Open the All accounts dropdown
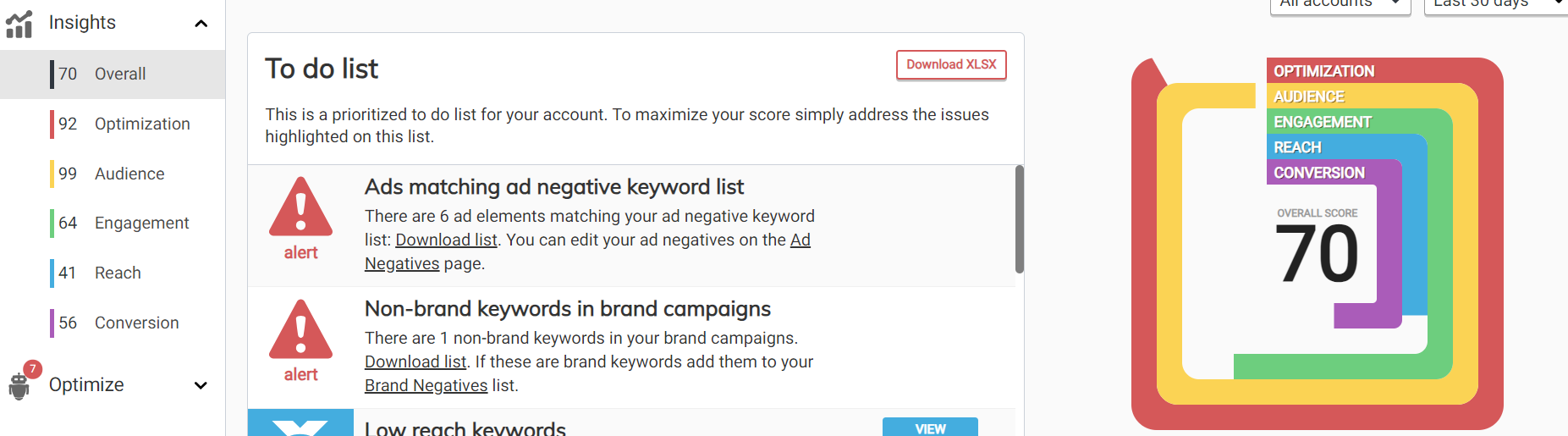 (1340, 5)
